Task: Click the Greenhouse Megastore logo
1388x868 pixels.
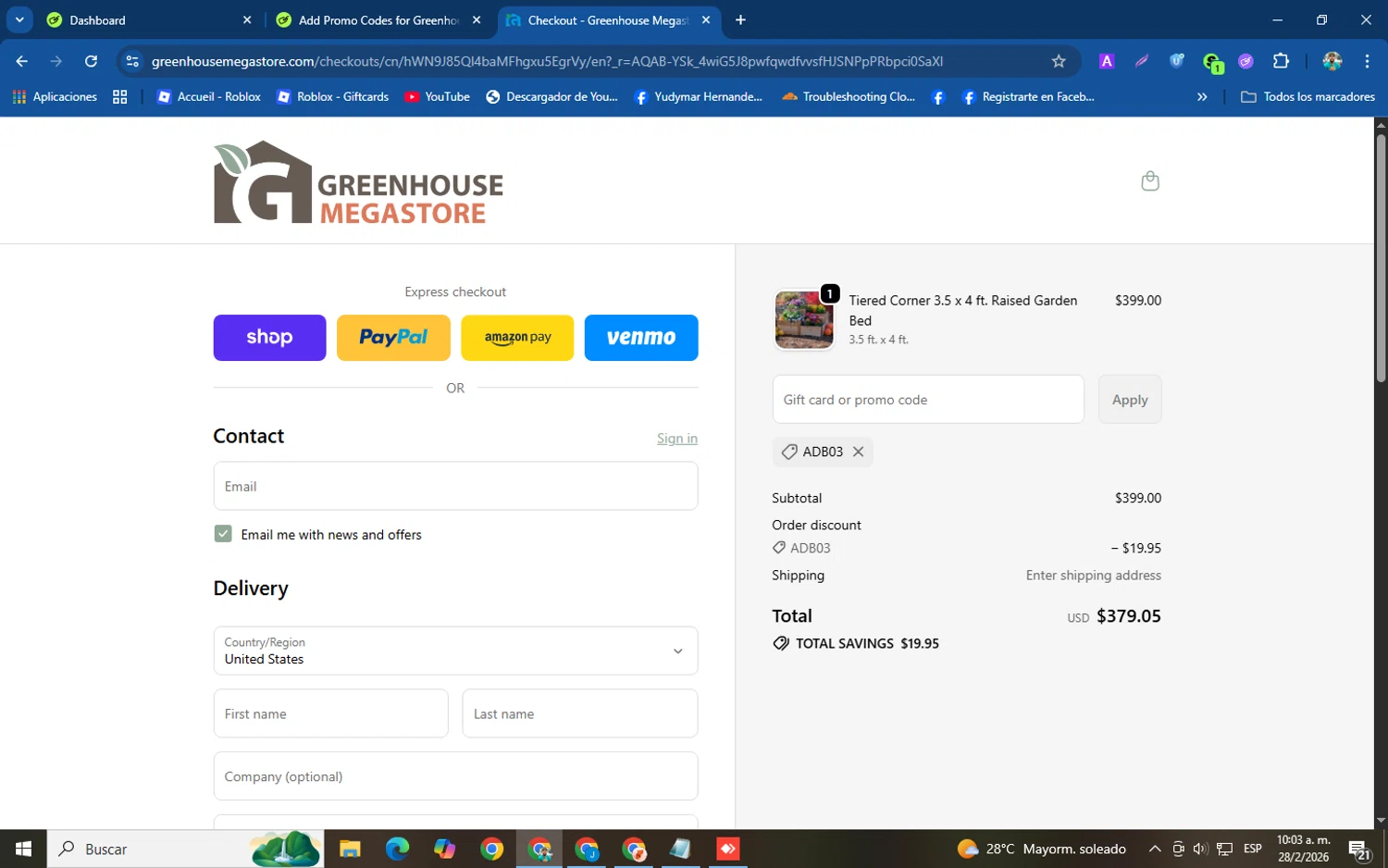Action: (x=358, y=182)
